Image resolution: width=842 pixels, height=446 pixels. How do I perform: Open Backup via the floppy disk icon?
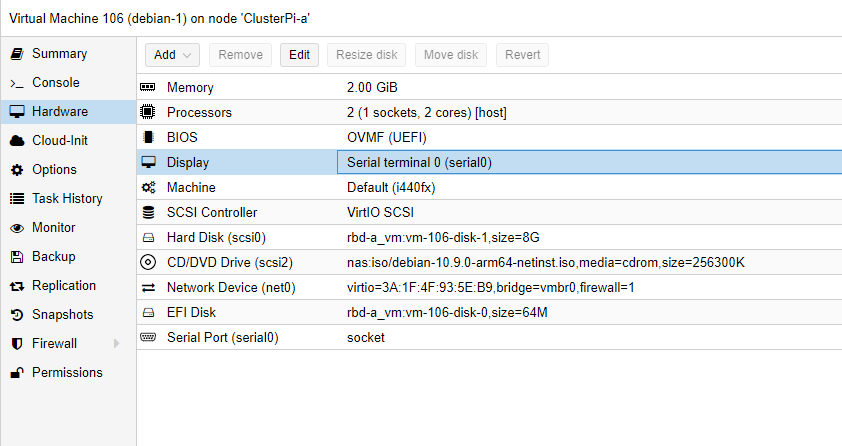(x=17, y=257)
